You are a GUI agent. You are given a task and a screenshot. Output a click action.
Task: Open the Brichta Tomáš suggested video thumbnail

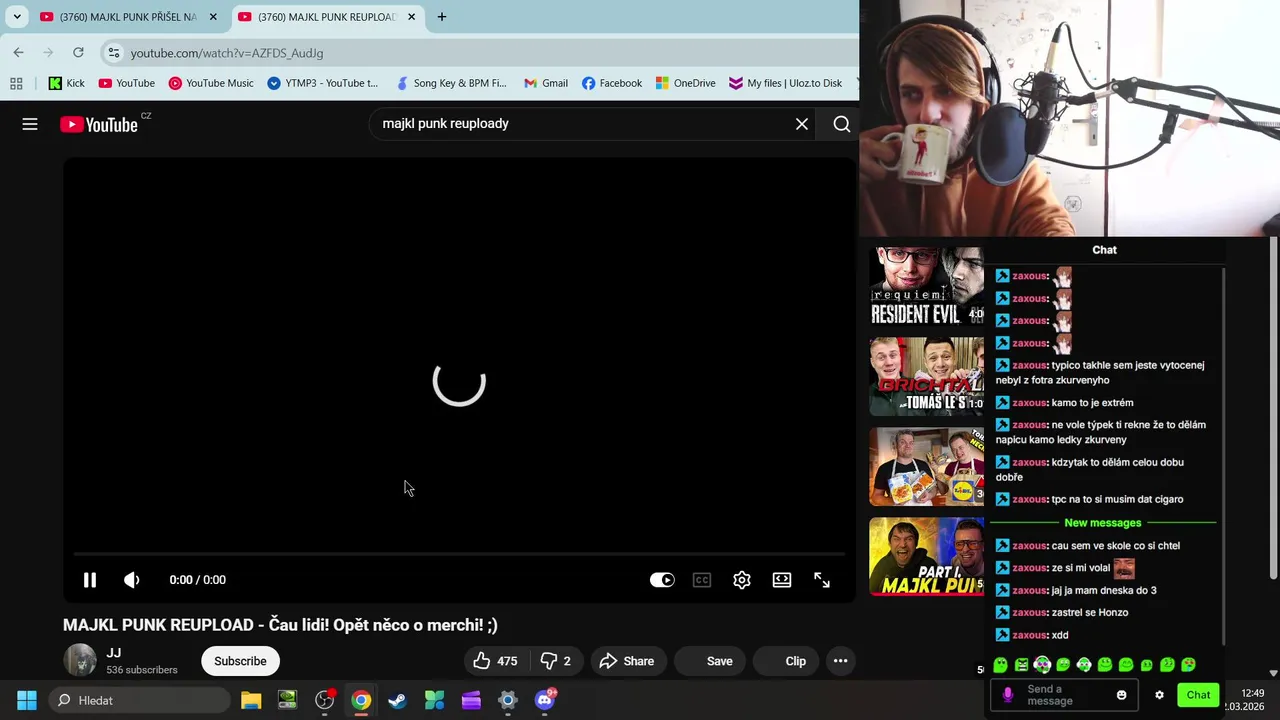tap(927, 376)
